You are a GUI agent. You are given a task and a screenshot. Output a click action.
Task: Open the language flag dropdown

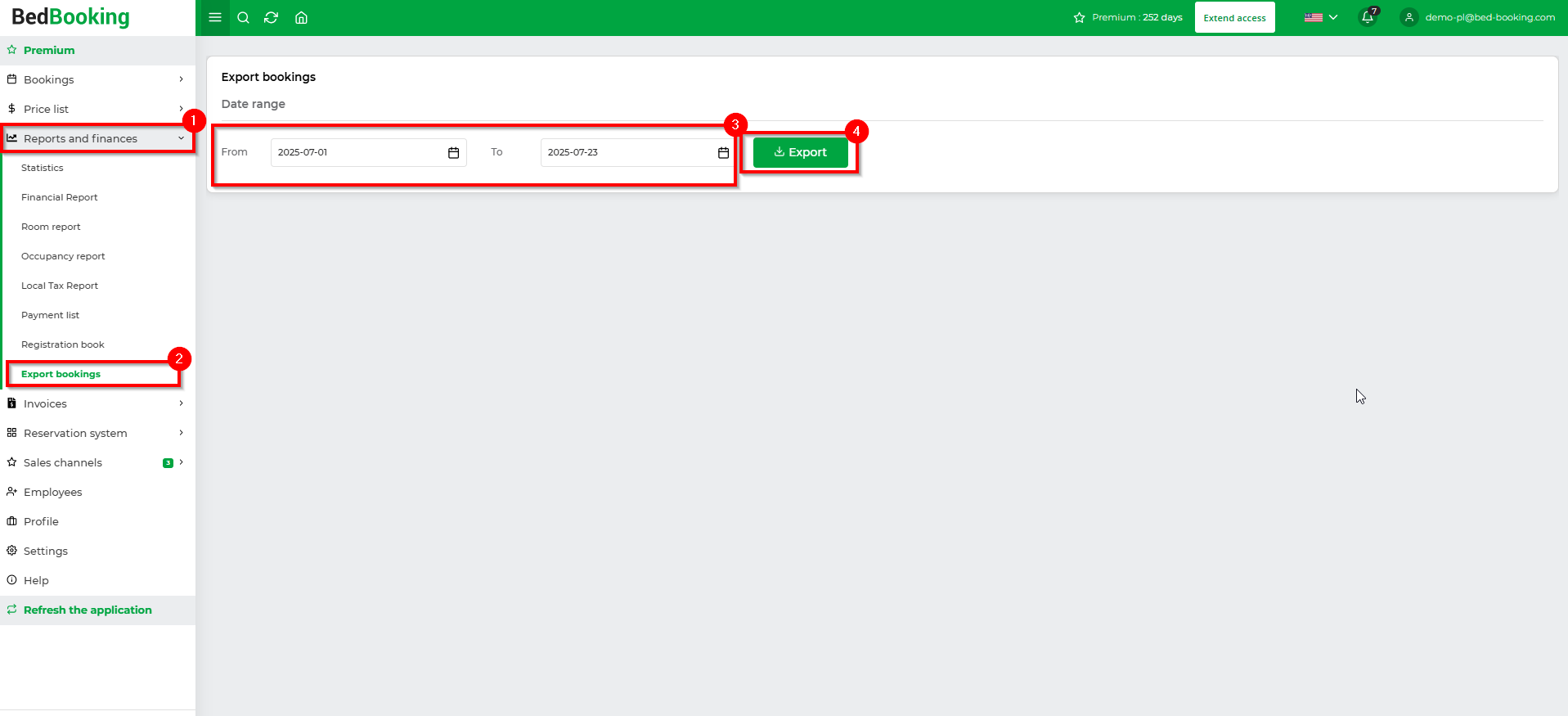point(1320,17)
